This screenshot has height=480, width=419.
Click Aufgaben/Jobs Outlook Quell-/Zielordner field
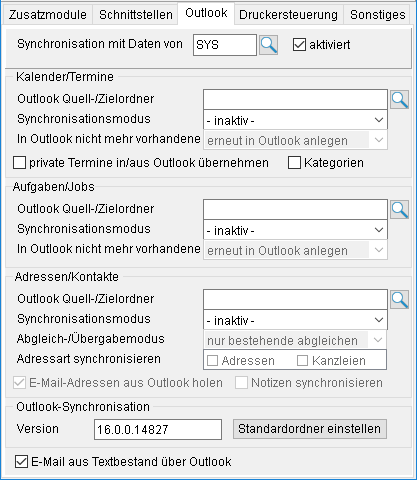(295, 209)
